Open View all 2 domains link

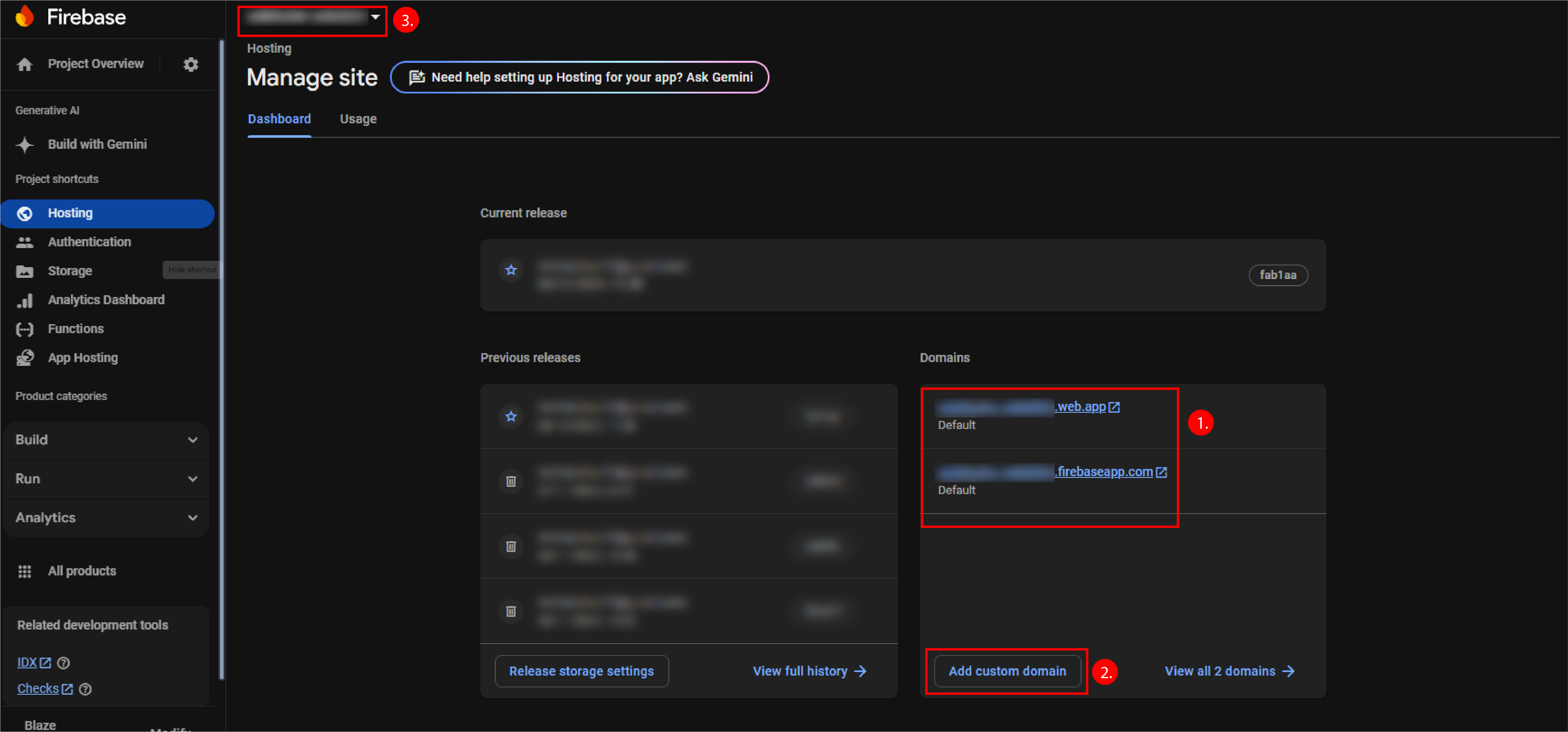point(1230,671)
